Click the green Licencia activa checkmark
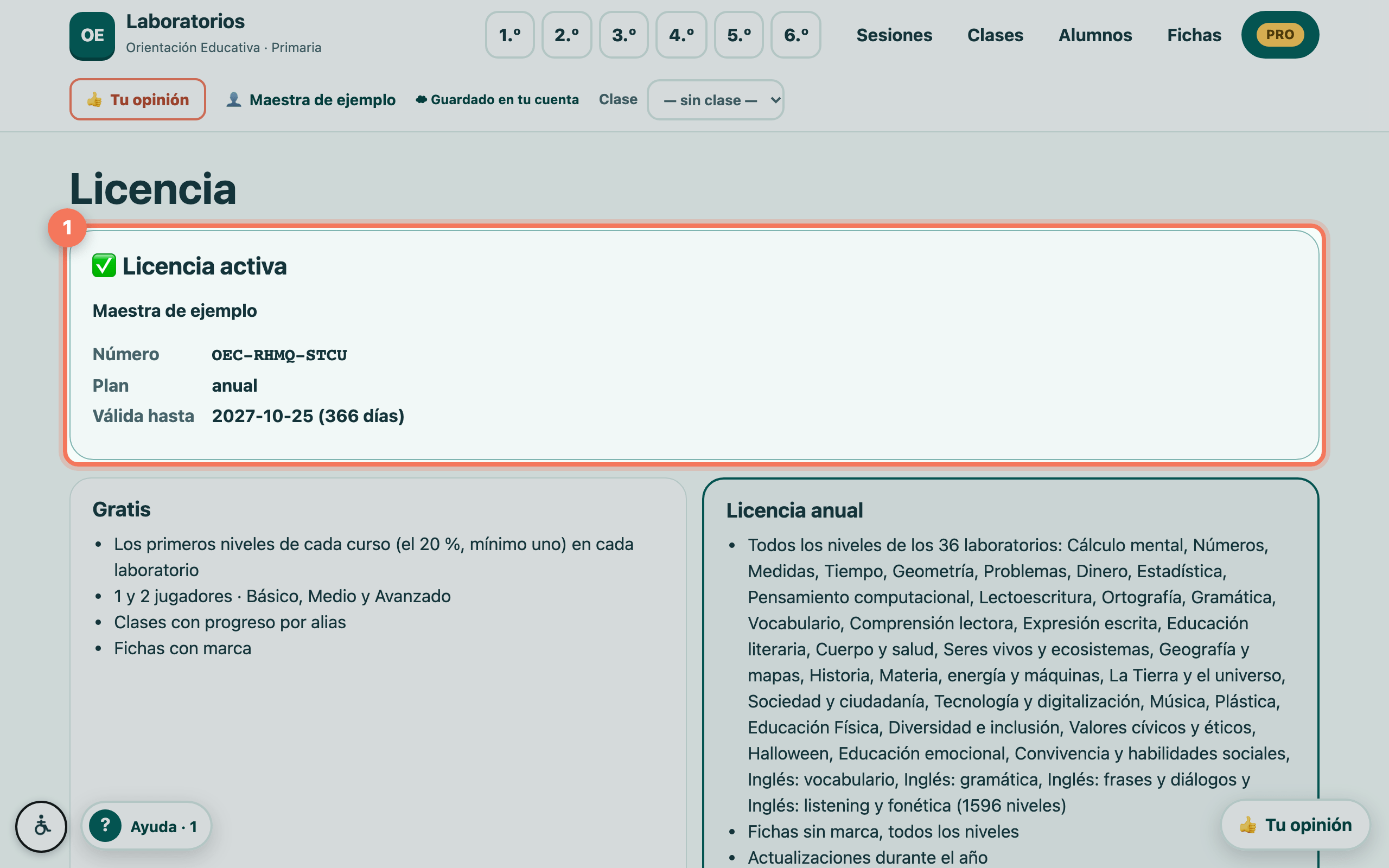 pyautogui.click(x=104, y=266)
